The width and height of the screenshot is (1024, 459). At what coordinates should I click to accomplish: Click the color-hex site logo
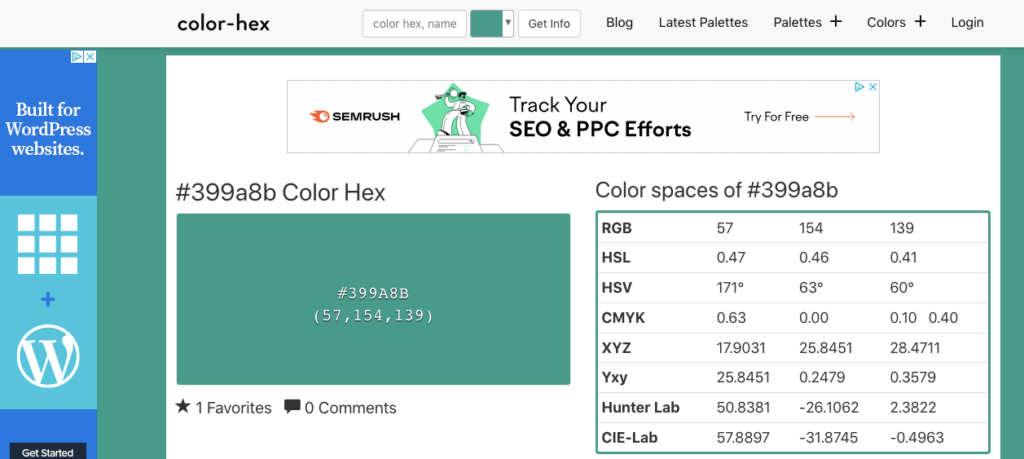(223, 22)
